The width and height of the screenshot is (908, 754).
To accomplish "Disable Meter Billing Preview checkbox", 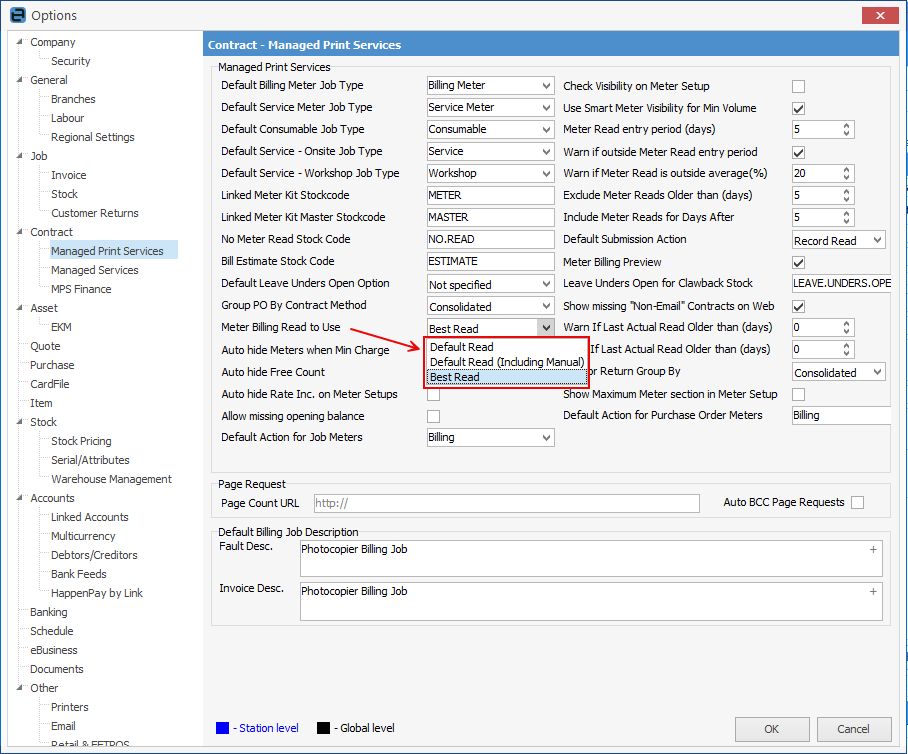I will 799,262.
